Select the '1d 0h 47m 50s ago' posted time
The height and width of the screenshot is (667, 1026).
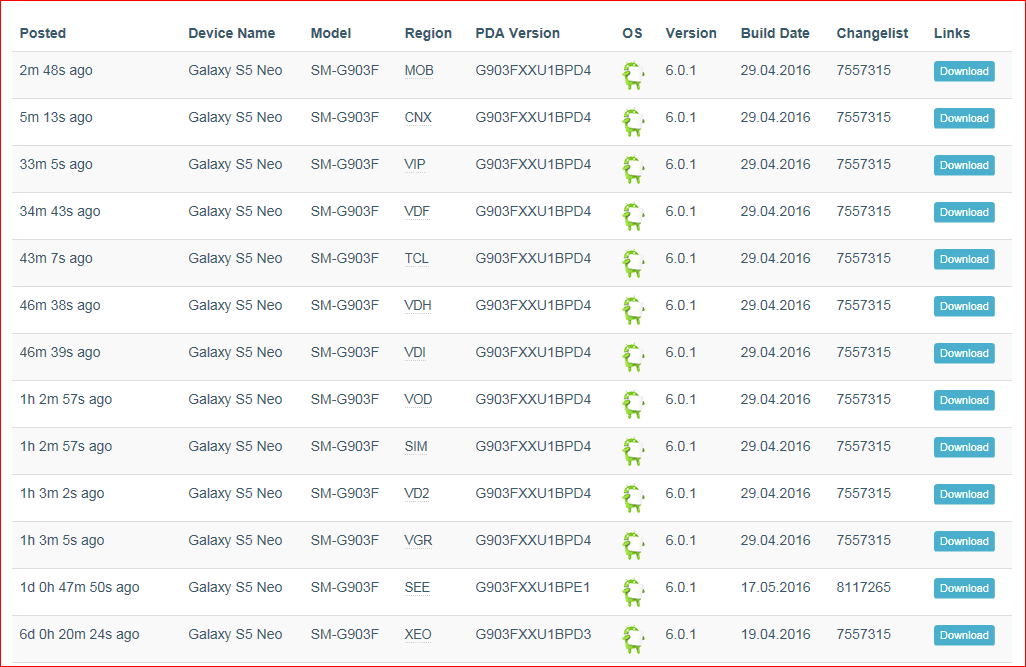click(79, 588)
